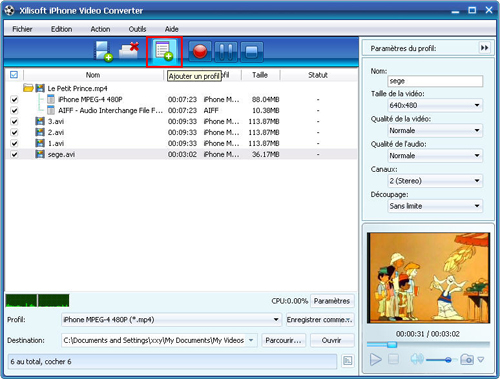
Task: Open the Fichier menu
Action: tap(22, 29)
